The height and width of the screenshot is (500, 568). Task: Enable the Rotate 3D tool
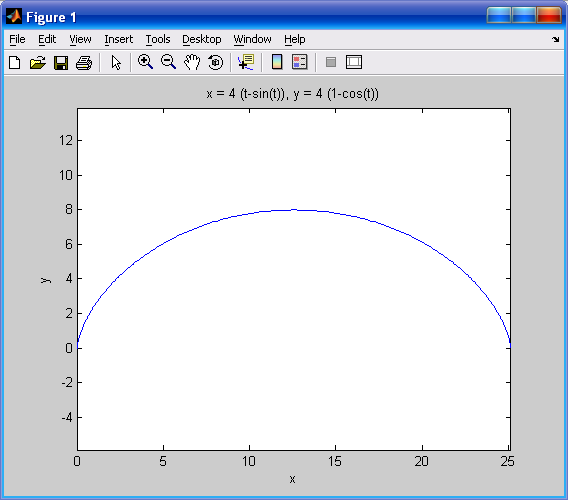pyautogui.click(x=216, y=62)
